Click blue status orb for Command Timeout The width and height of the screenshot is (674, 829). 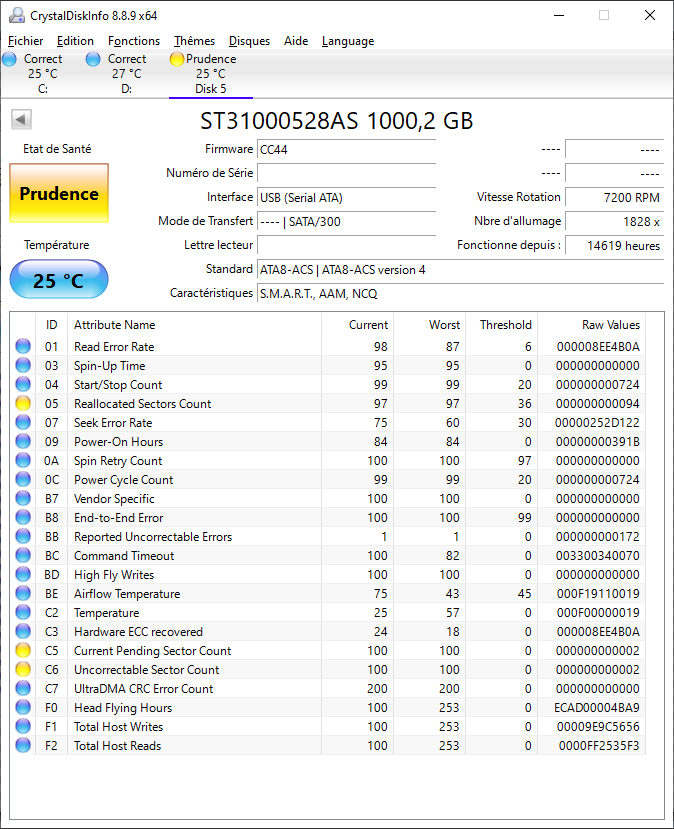pyautogui.click(x=23, y=556)
